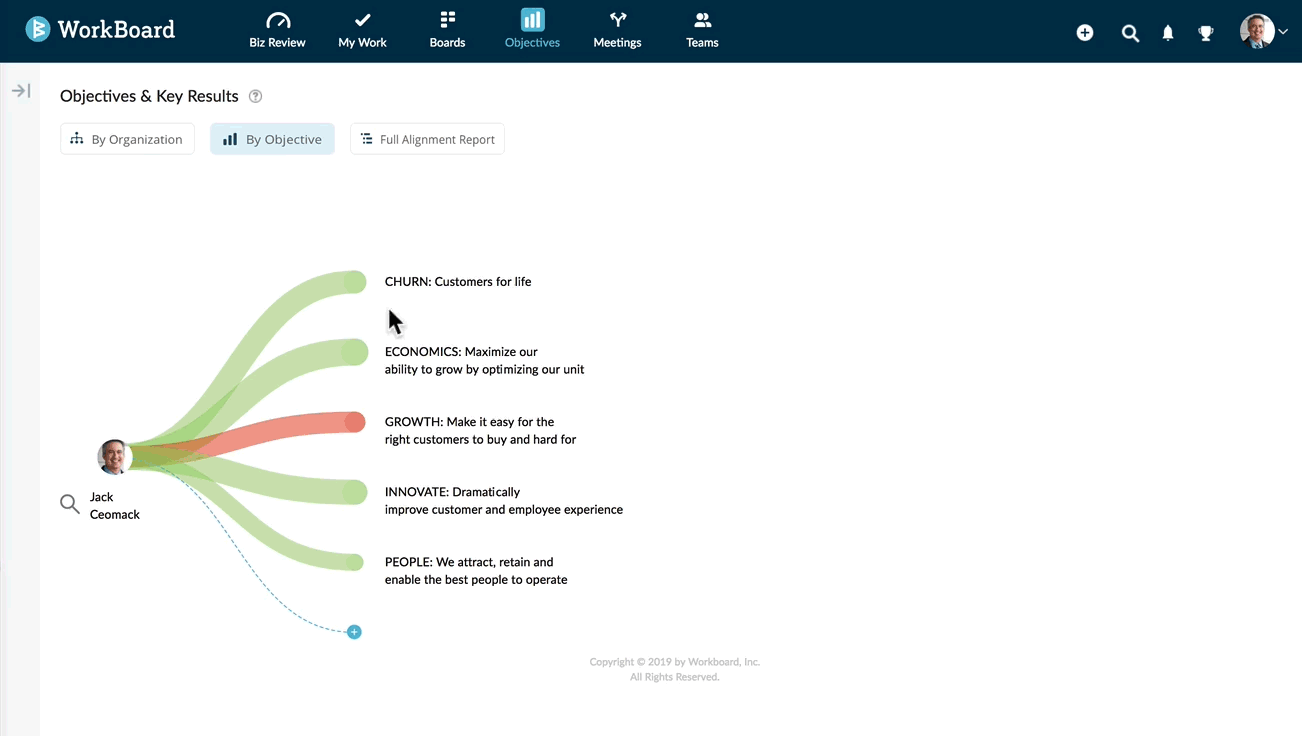Open the Meetings section
Screen dimensions: 1302x736
click(x=617, y=31)
